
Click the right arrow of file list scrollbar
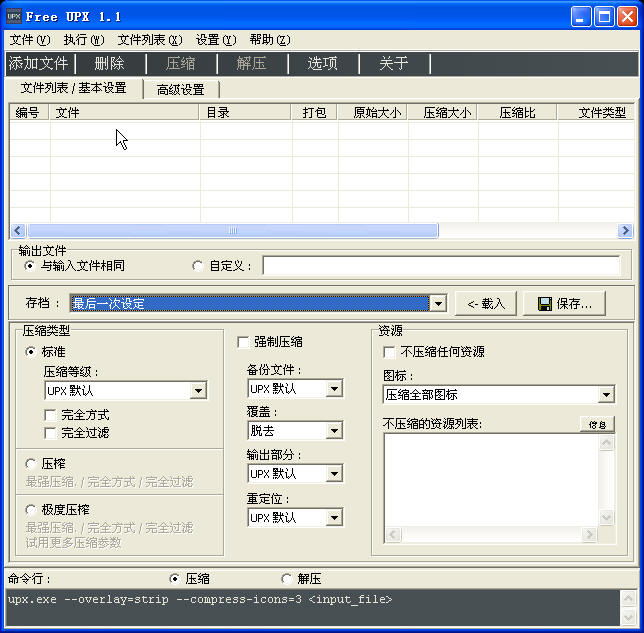pyautogui.click(x=625, y=230)
